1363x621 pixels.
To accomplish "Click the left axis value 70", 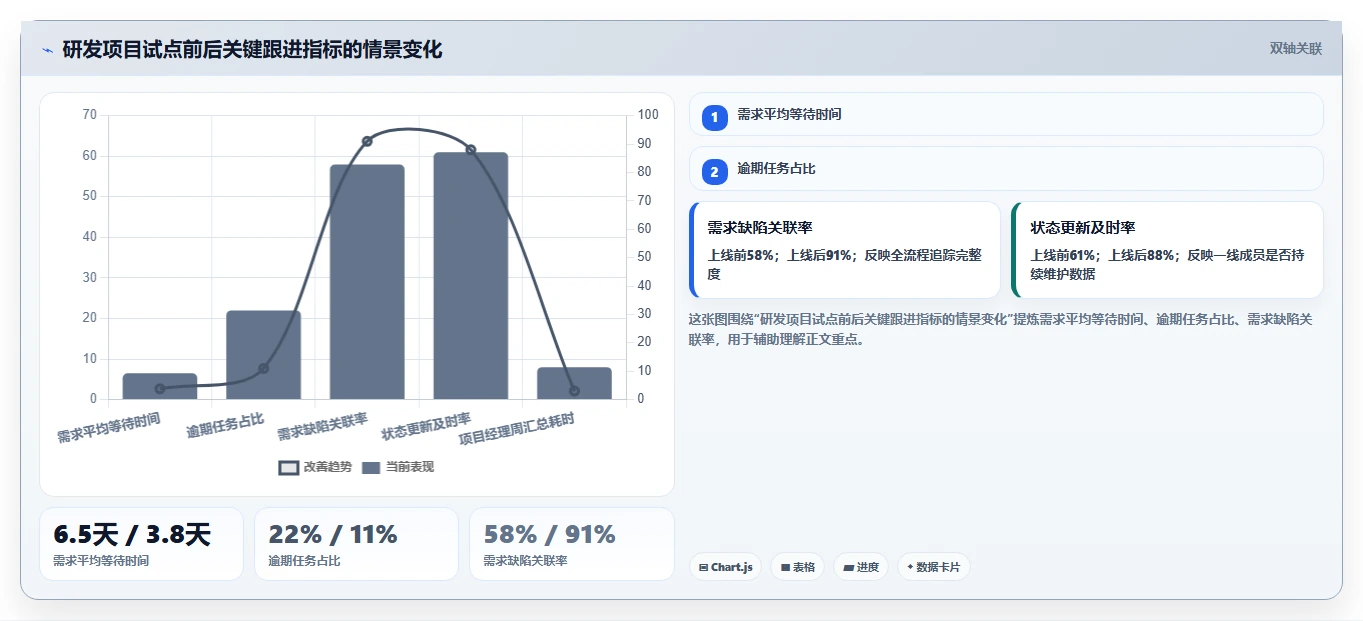I will coord(90,115).
